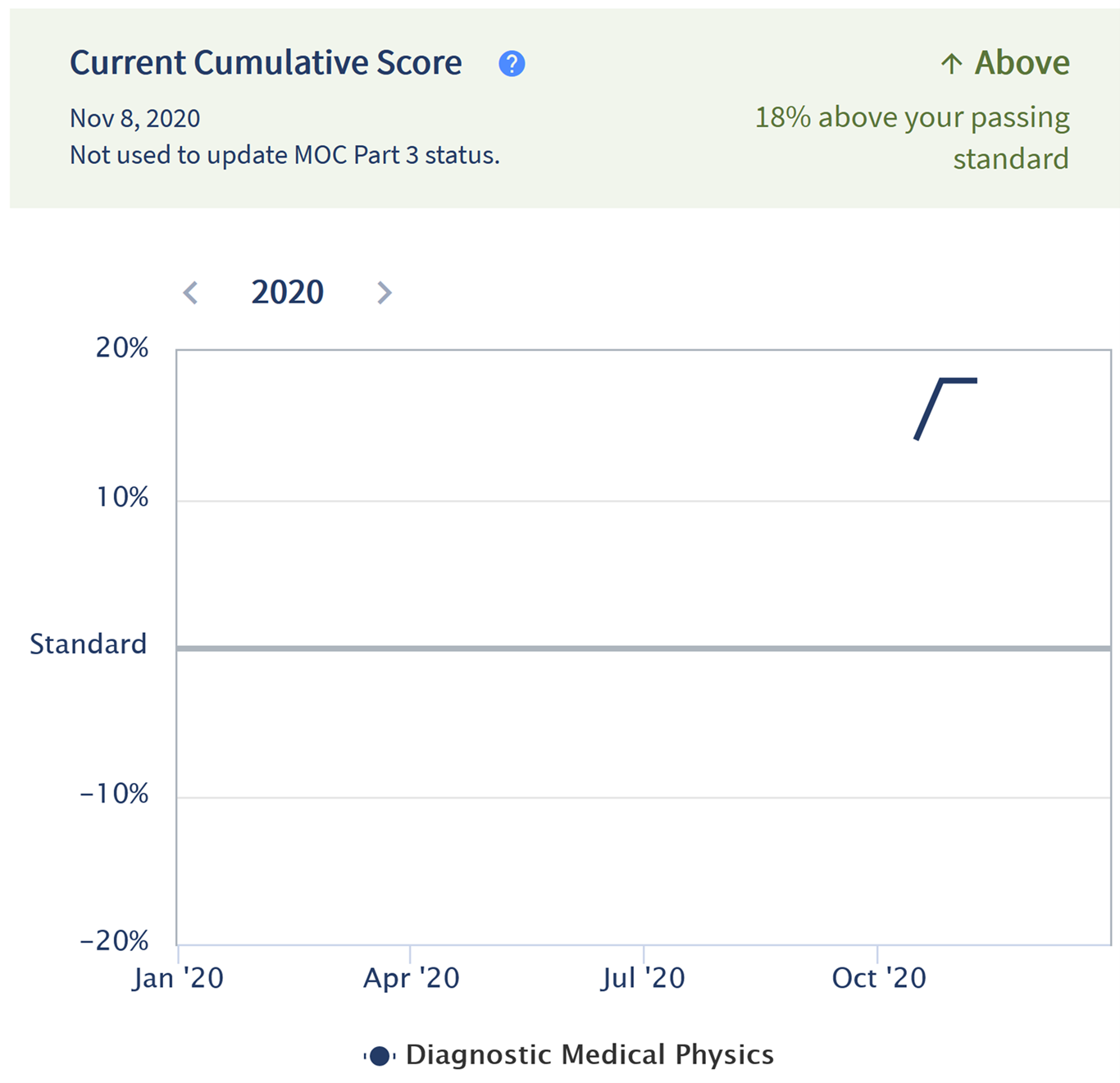
Task: Go to previous year with left chevron
Action: coord(190,293)
